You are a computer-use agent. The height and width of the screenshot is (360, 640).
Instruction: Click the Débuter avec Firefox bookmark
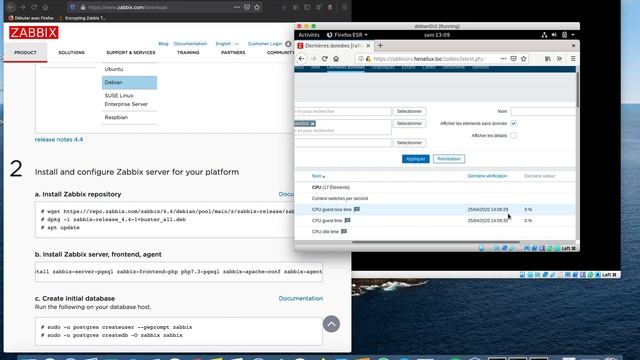31,18
